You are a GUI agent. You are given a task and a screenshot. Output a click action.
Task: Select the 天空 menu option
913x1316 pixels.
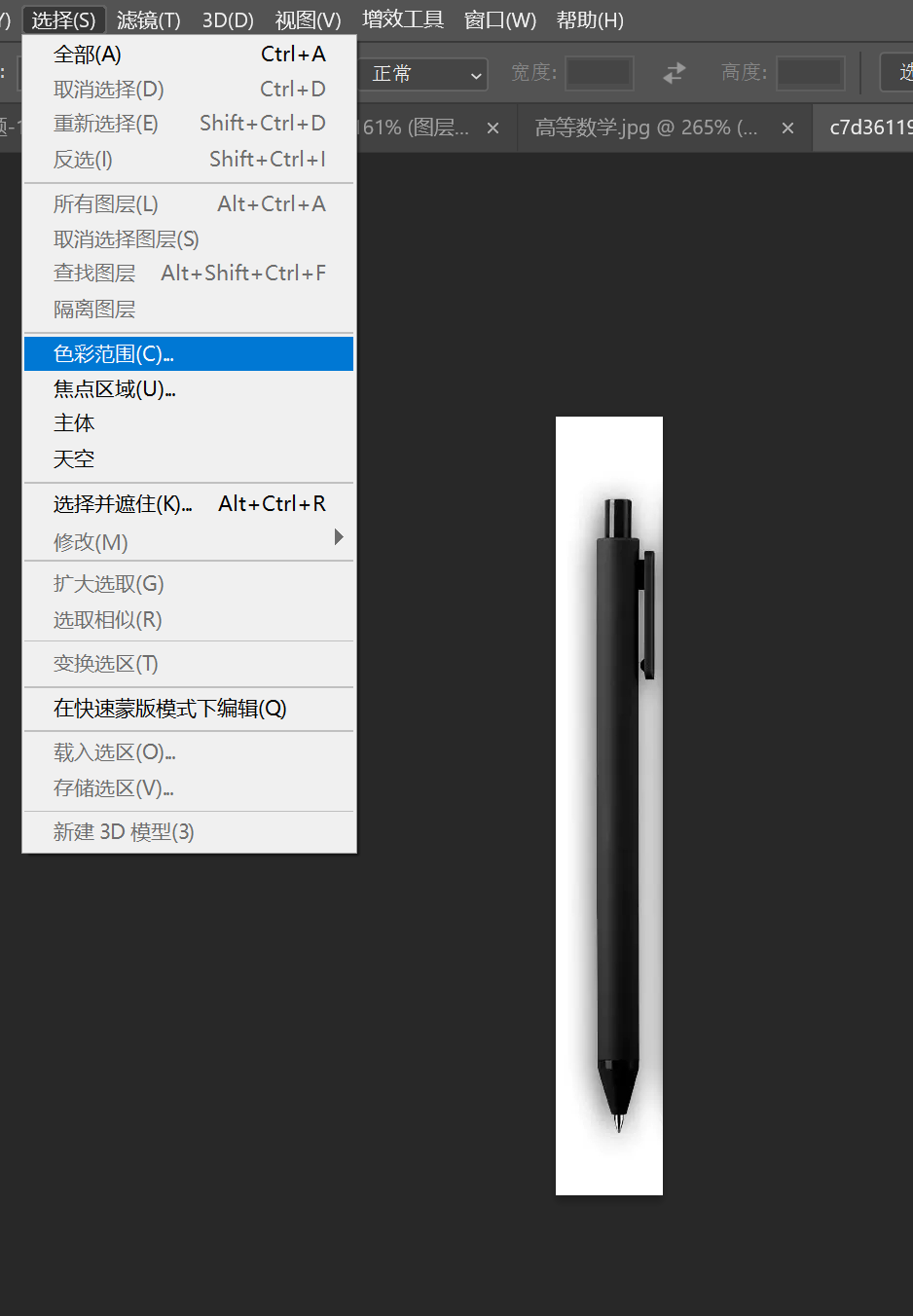189,458
